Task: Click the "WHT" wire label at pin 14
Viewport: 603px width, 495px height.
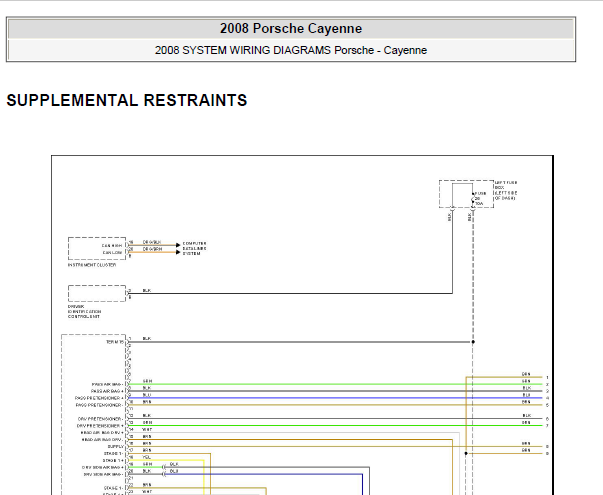Action: pos(147,430)
